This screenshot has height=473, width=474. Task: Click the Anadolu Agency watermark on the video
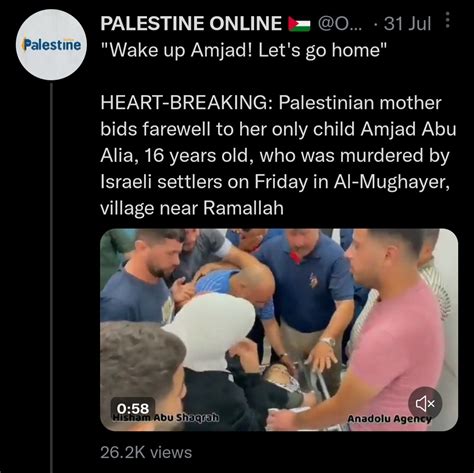click(389, 419)
